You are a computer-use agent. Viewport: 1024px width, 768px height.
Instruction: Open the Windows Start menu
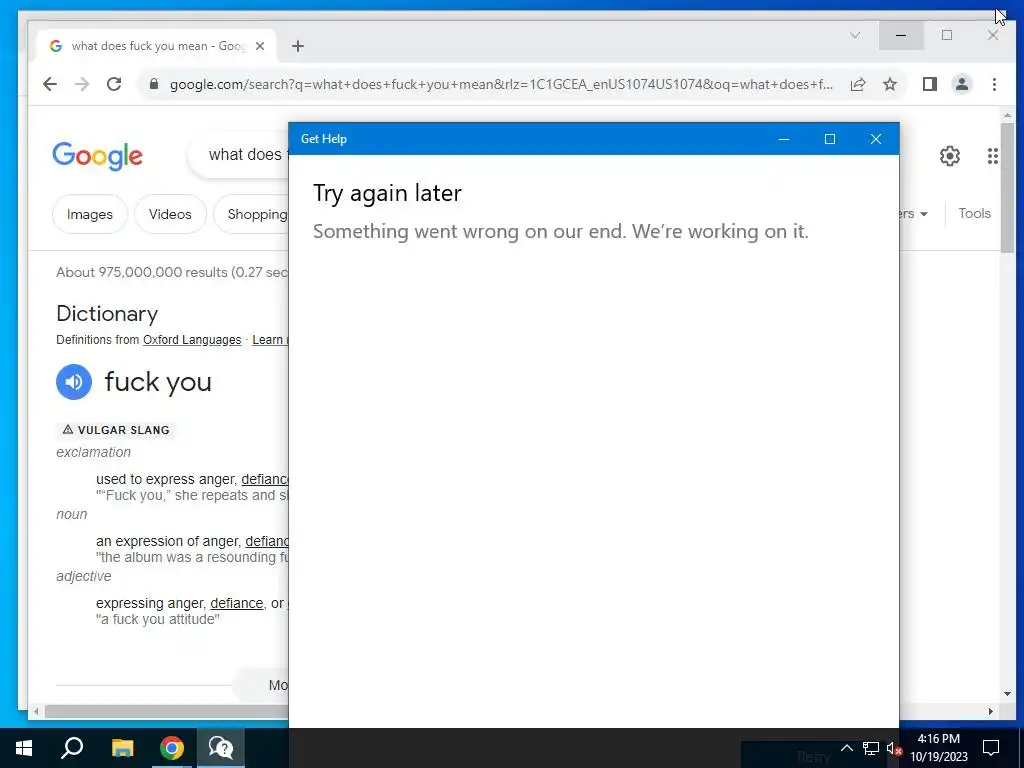(24, 748)
